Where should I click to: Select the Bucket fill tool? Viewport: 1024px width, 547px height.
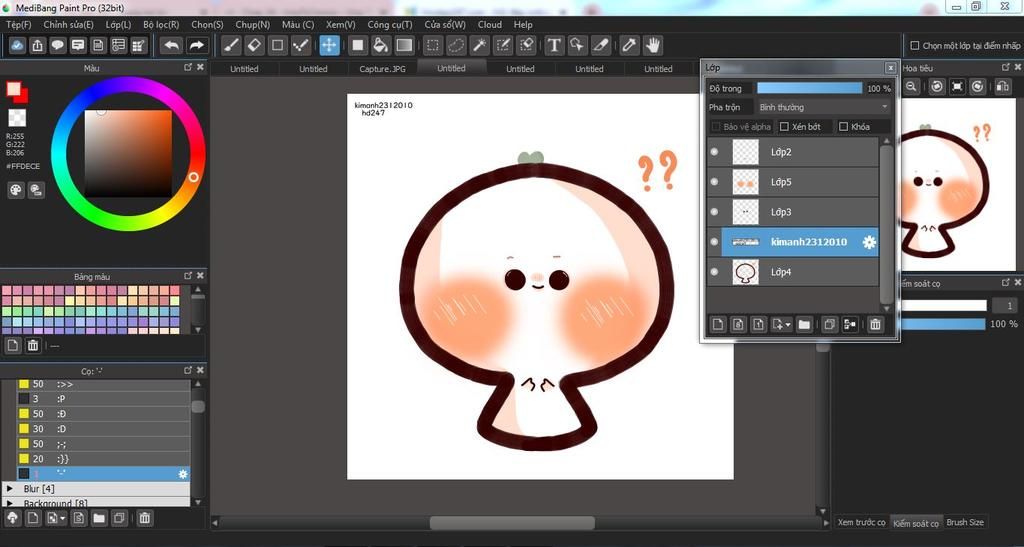tap(381, 45)
